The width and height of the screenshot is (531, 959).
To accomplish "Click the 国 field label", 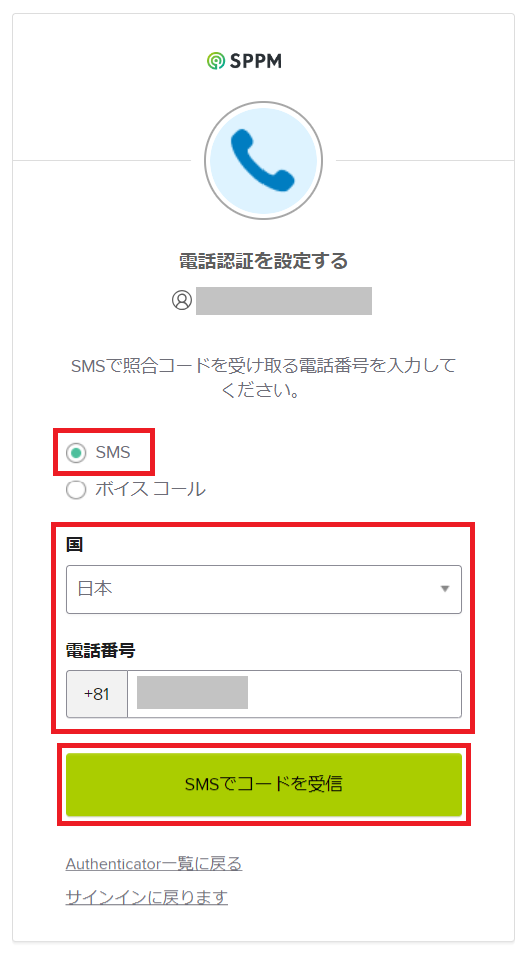I will click(75, 544).
